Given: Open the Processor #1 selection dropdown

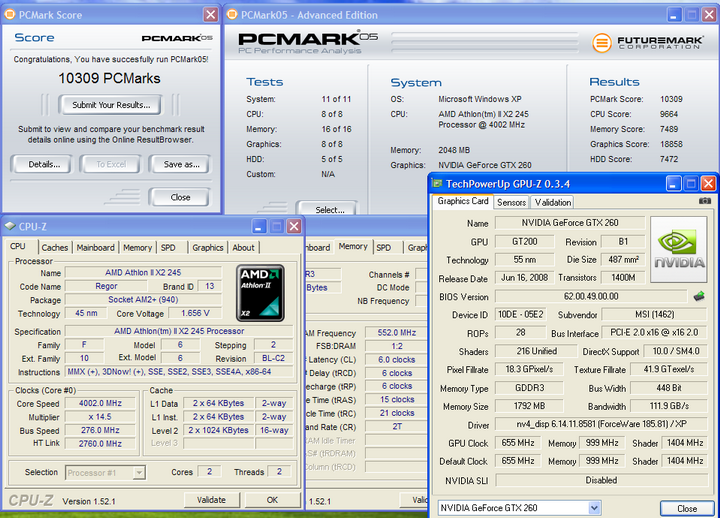Looking at the screenshot, I should coord(139,472).
